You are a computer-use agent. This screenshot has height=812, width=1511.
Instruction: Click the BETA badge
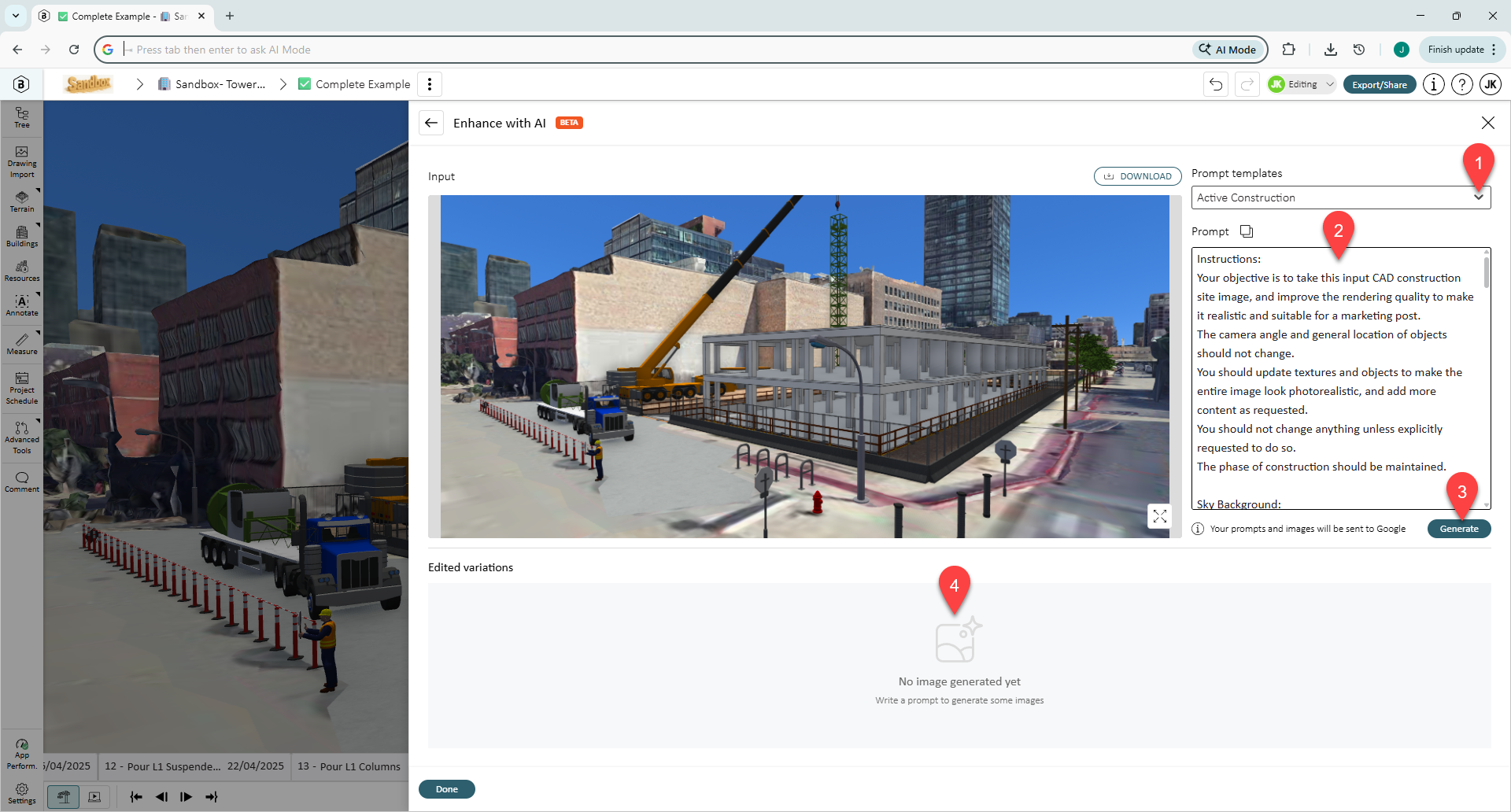[x=569, y=123]
